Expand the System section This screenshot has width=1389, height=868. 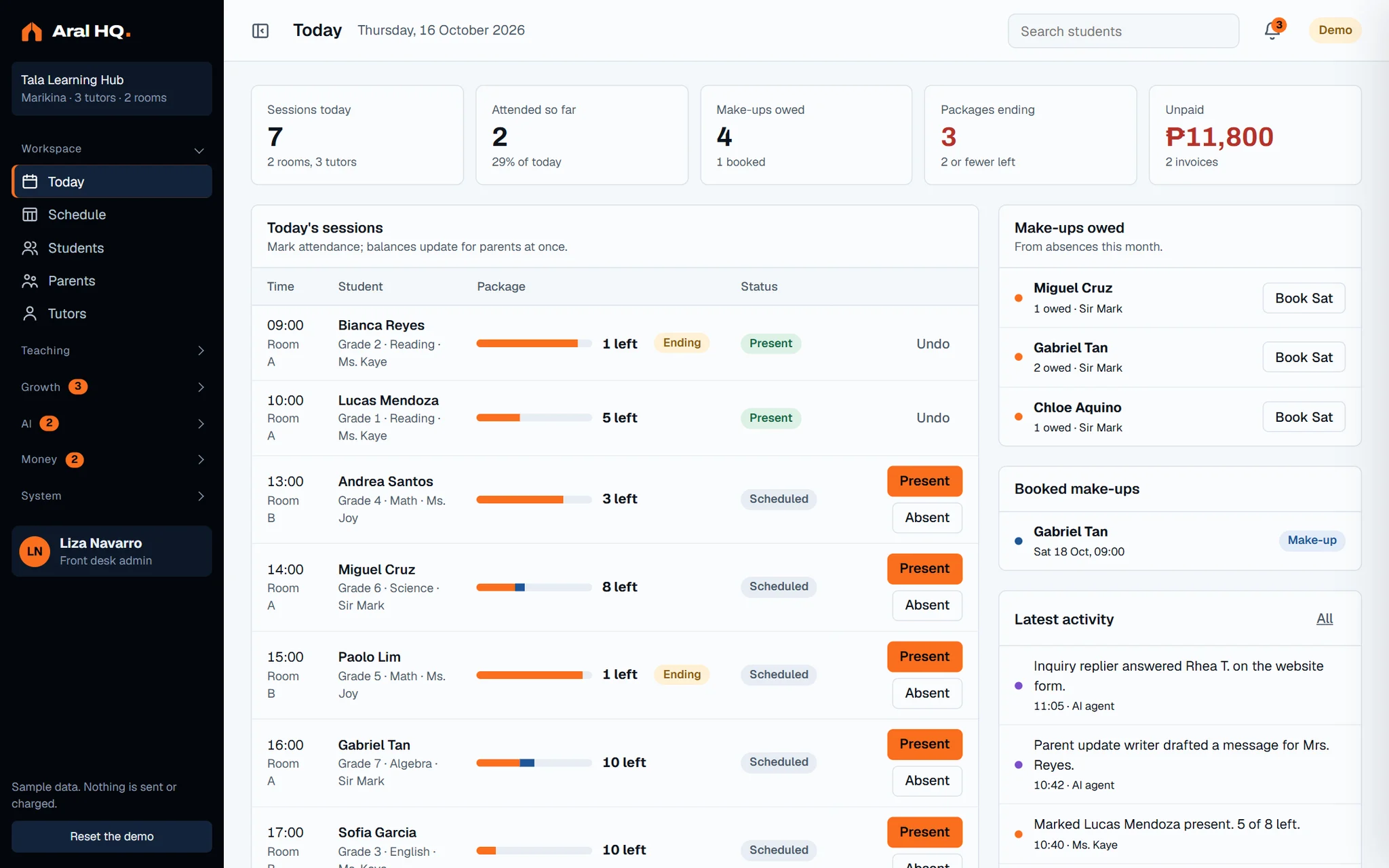coord(112,496)
